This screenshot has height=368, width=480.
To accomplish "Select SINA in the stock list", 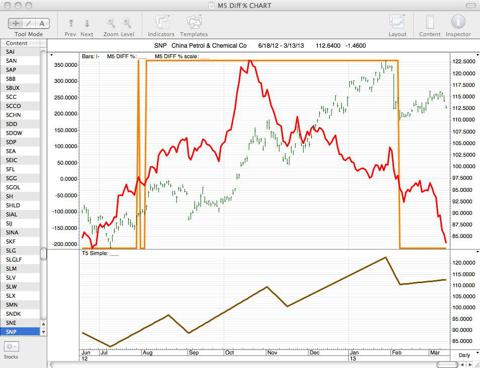I will click(x=12, y=232).
